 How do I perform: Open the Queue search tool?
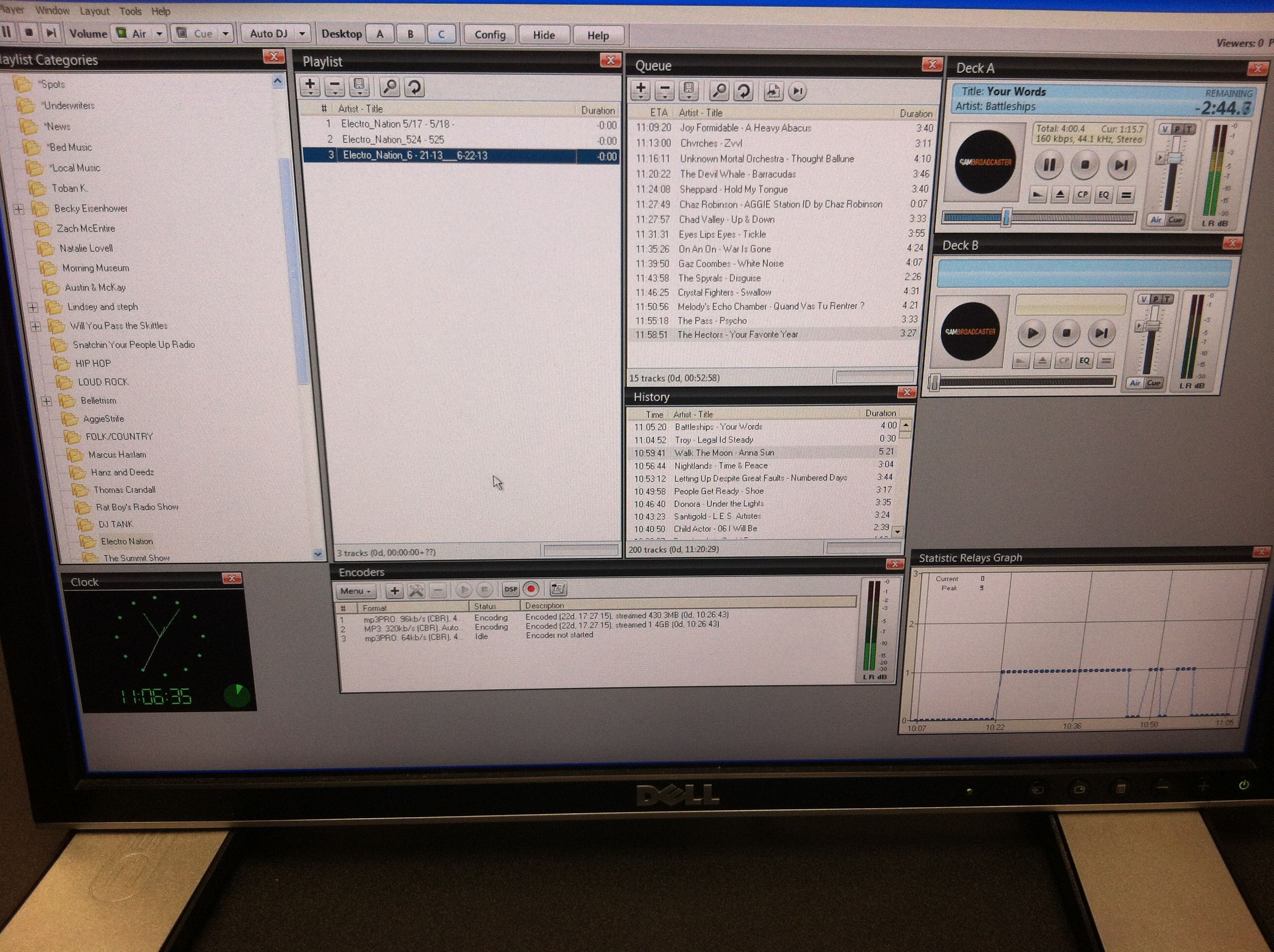click(719, 91)
